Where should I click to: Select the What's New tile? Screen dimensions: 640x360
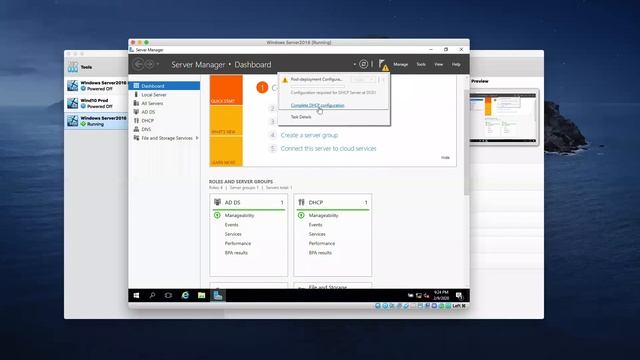[x=226, y=120]
